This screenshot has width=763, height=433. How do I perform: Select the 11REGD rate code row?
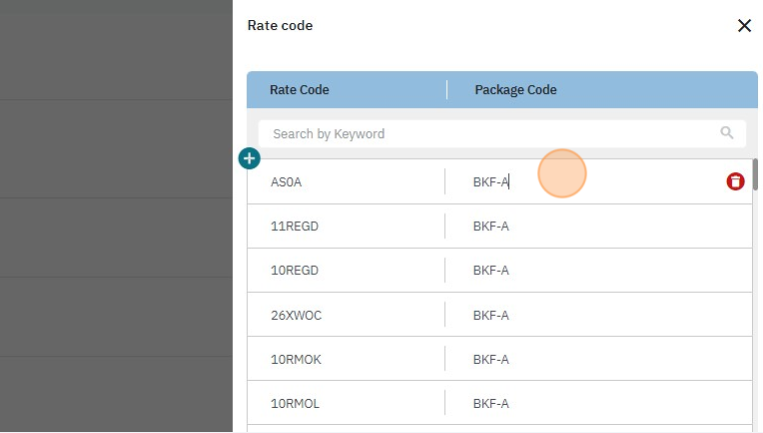294,226
